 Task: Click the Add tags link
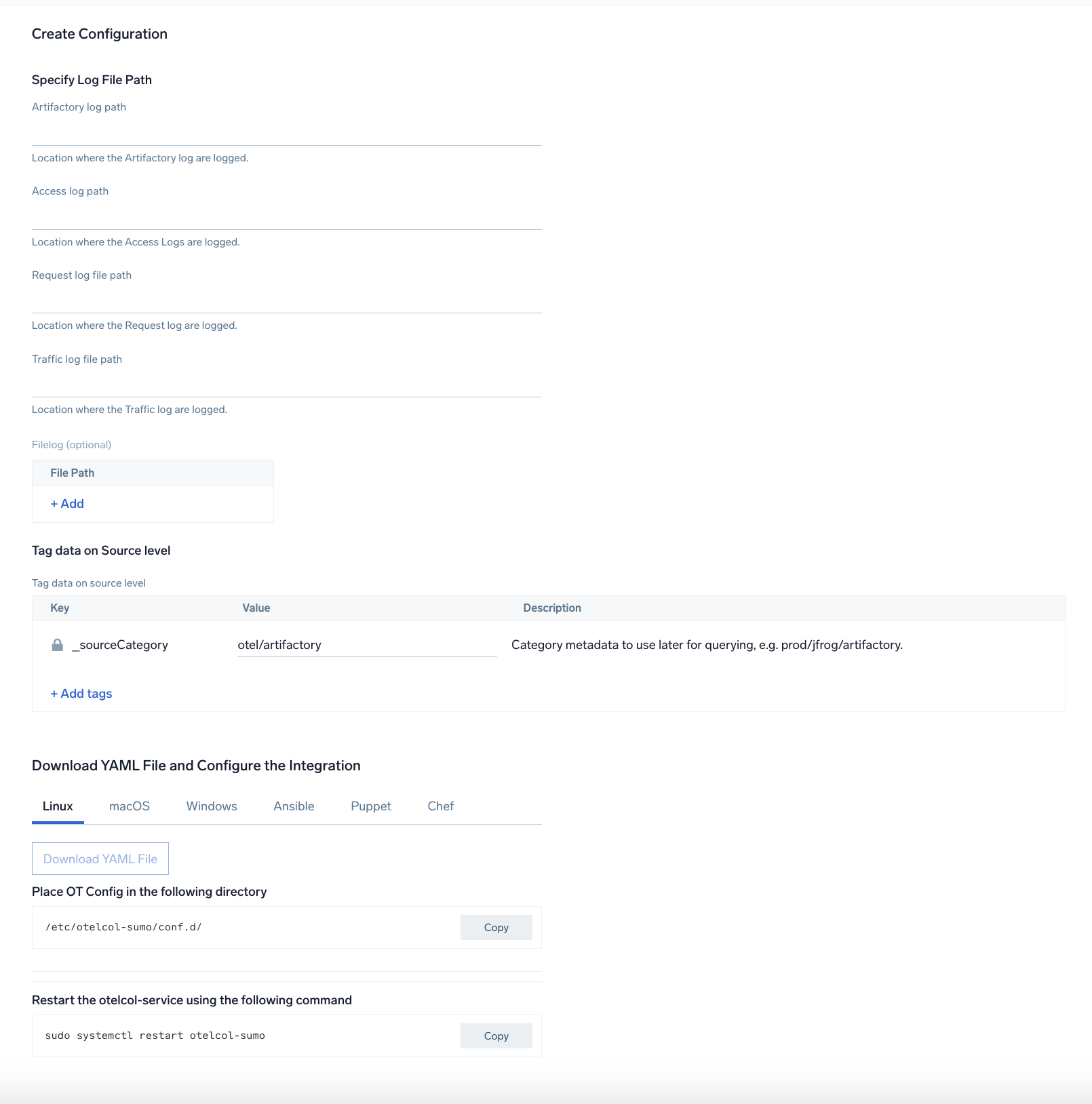(81, 694)
